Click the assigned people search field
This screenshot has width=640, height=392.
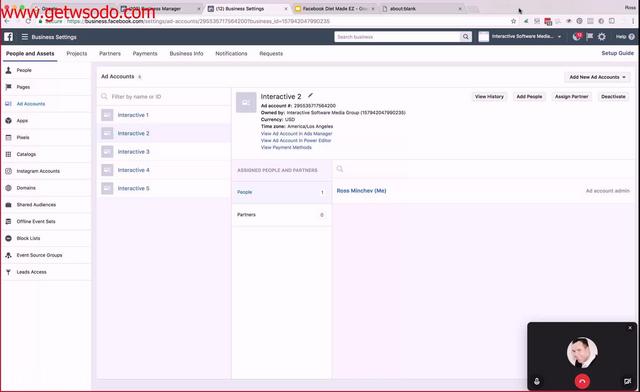pos(484,169)
